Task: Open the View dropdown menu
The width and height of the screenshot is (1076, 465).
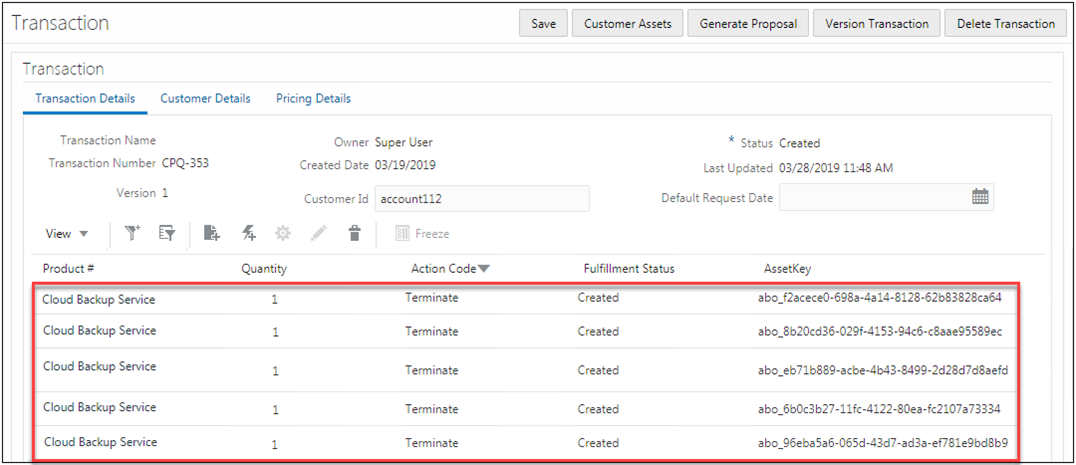Action: pos(67,233)
